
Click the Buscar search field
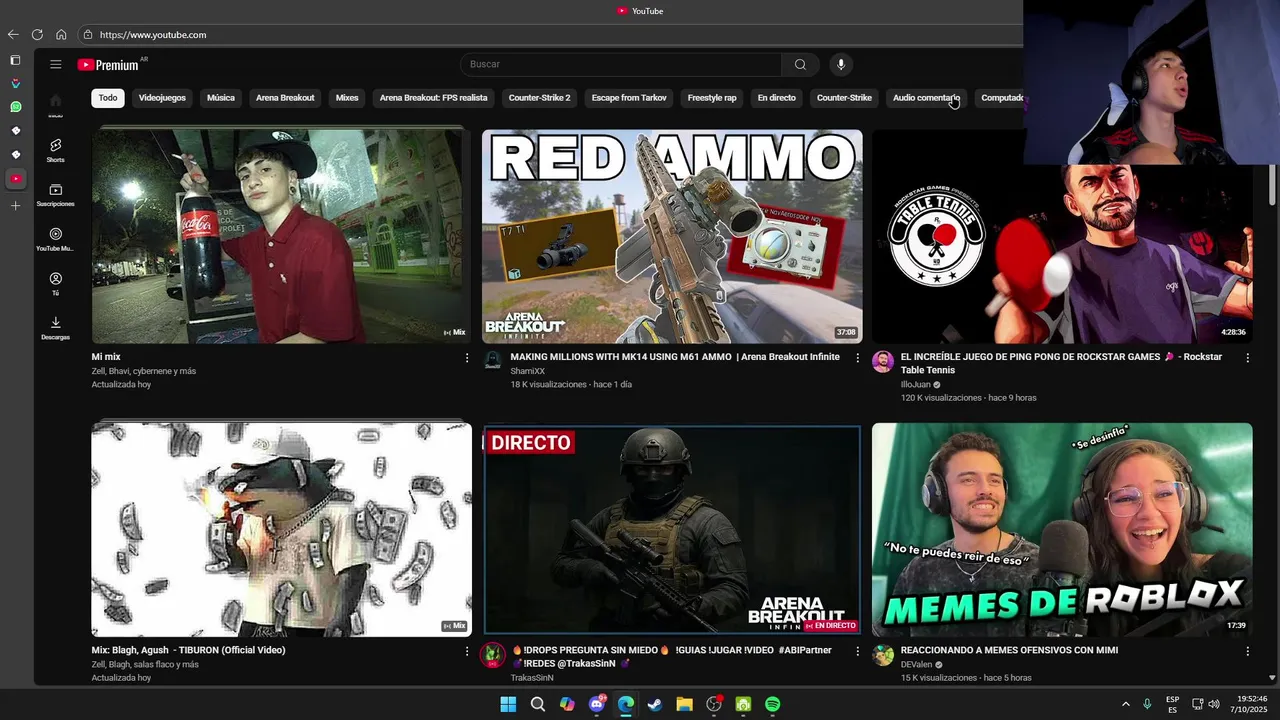pos(620,64)
